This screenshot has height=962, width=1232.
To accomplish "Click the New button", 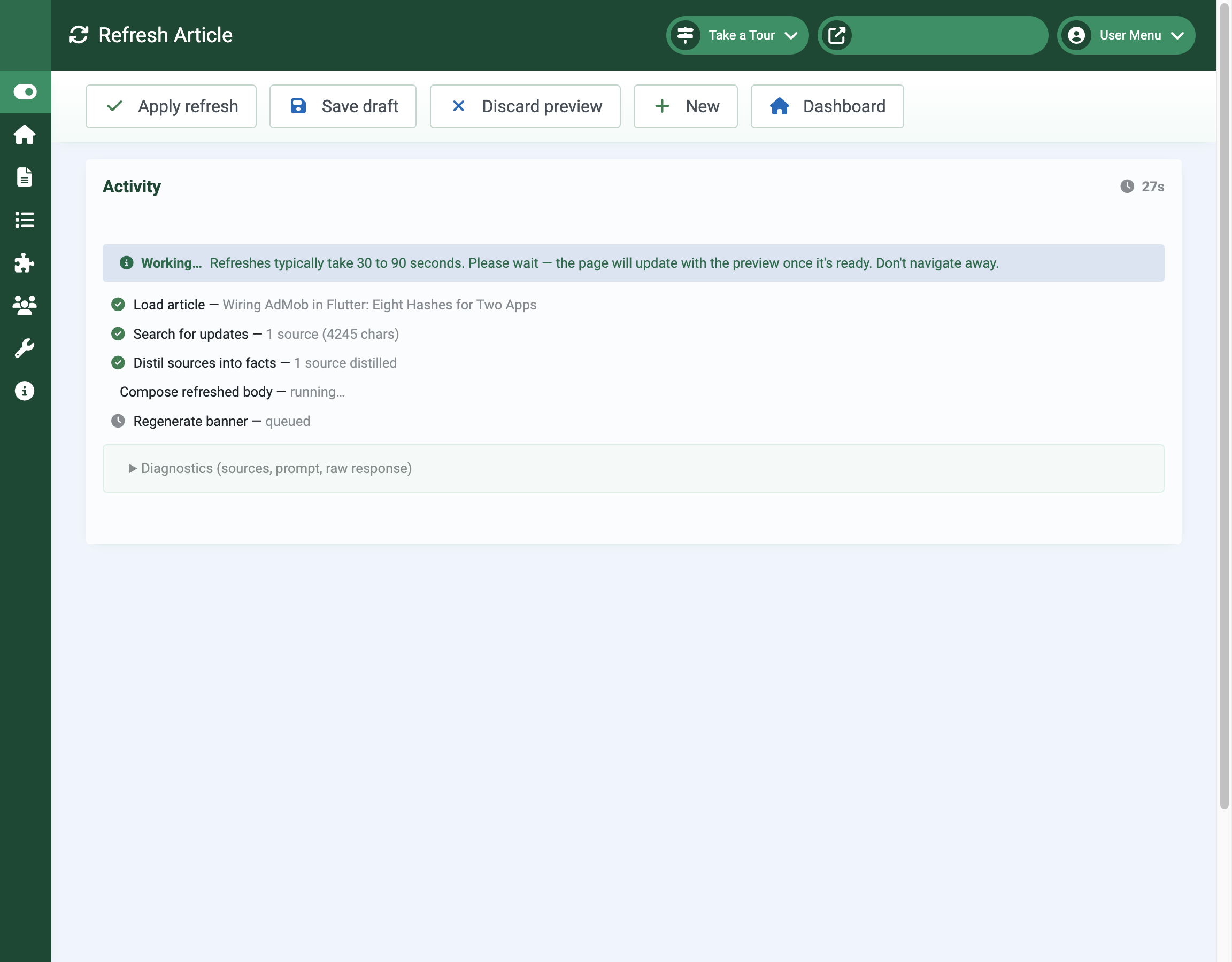I will coord(686,106).
